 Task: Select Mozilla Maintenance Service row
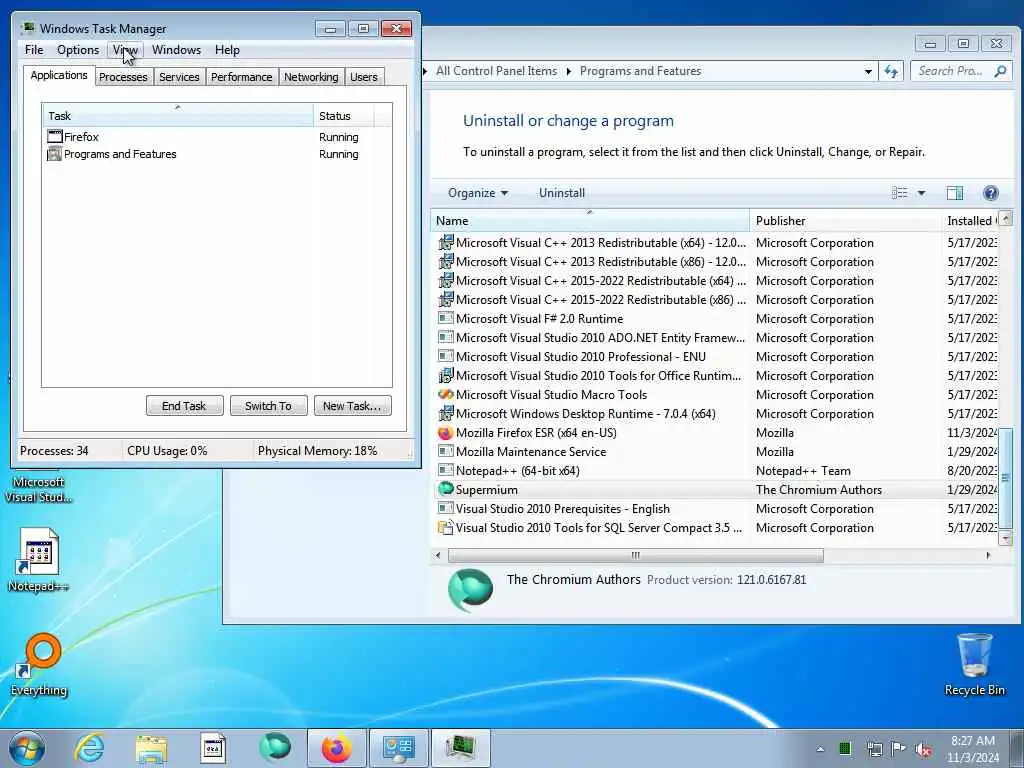point(714,451)
